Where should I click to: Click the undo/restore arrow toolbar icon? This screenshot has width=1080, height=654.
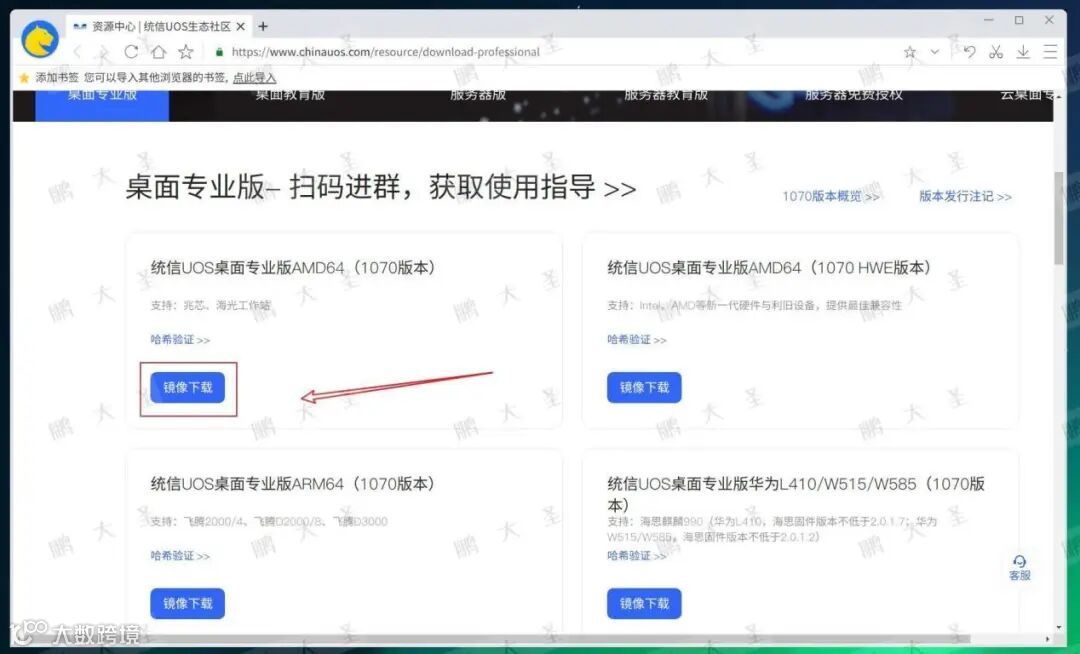pyautogui.click(x=969, y=52)
